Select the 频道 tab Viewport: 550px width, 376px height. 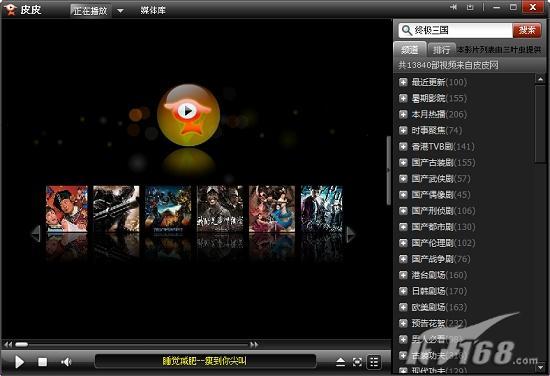(x=410, y=49)
